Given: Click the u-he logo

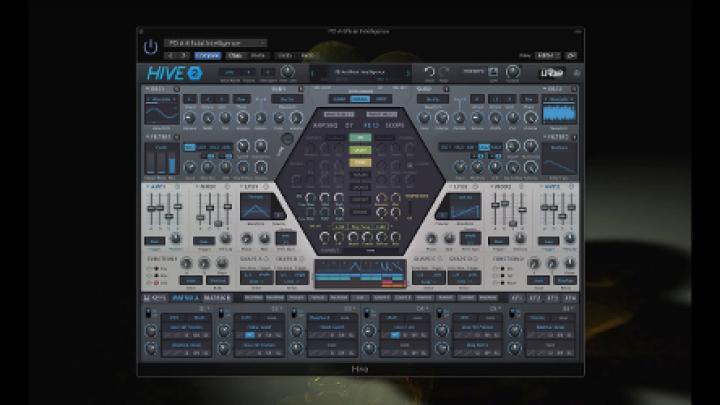Looking at the screenshot, I should pyautogui.click(x=551, y=73).
